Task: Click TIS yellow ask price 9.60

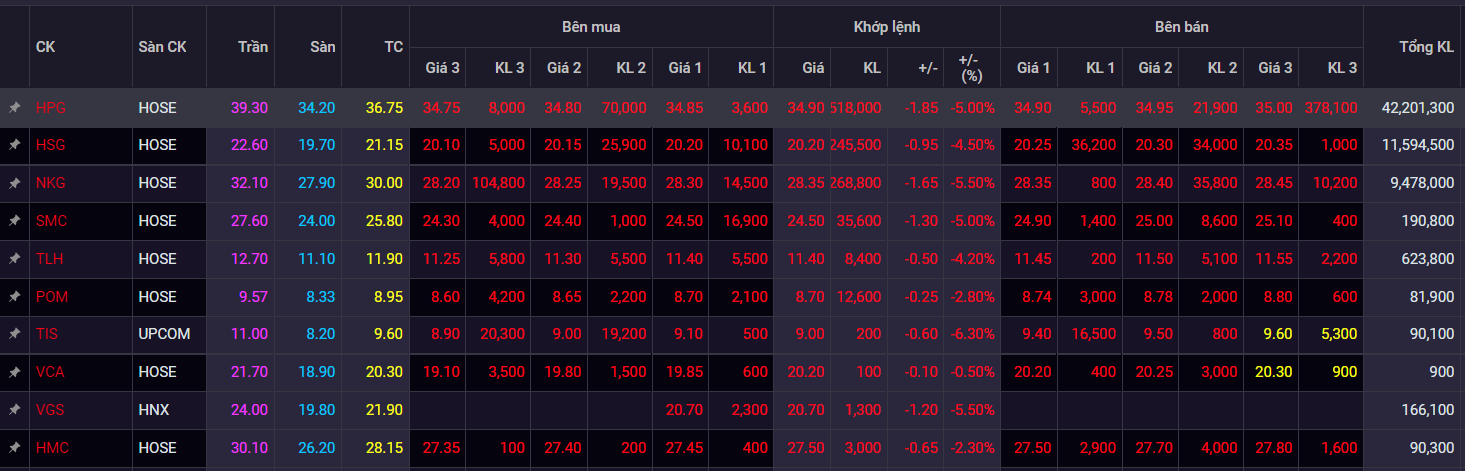Action: [x=1276, y=334]
